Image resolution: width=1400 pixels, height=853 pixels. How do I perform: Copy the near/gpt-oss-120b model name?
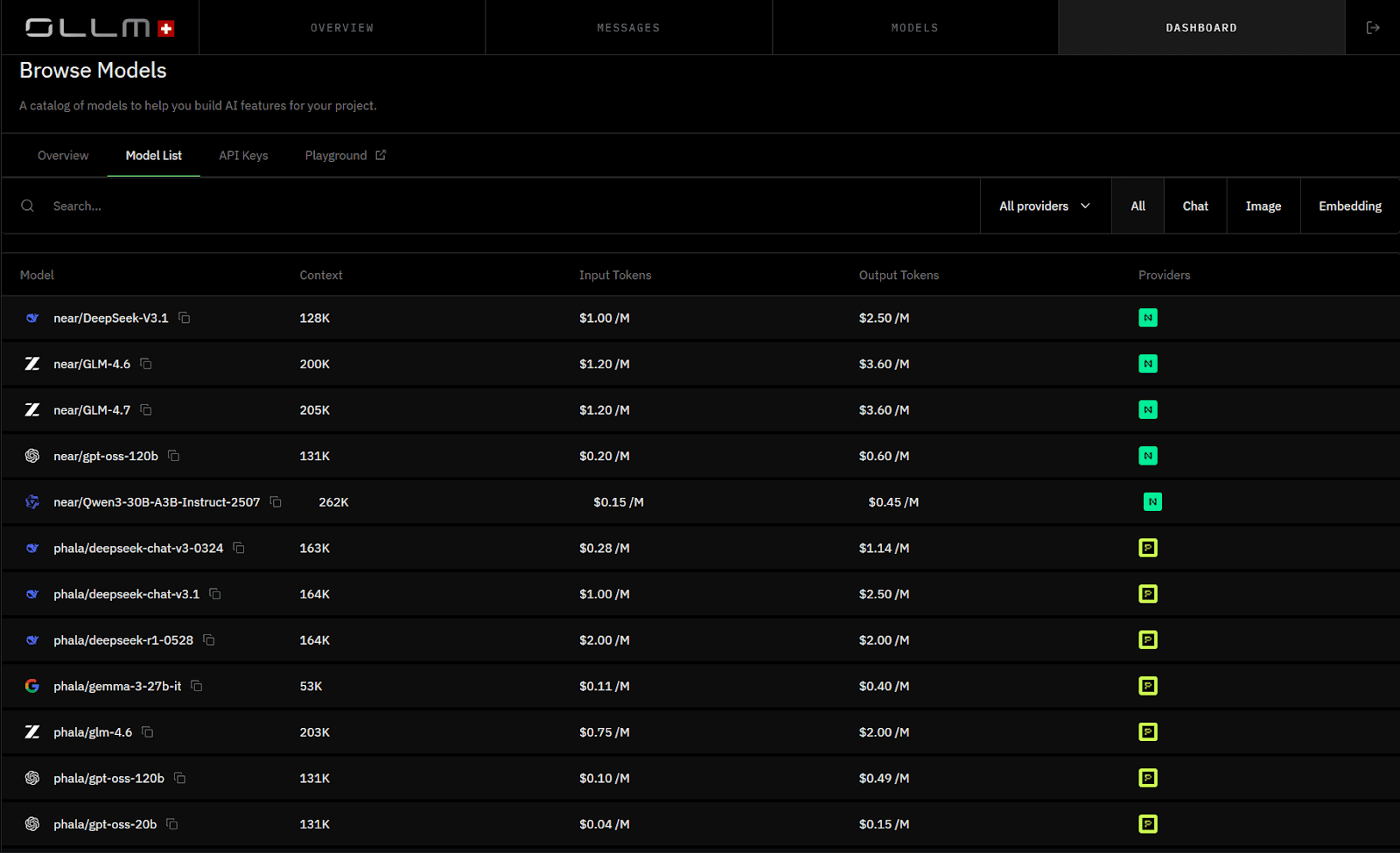coord(174,456)
